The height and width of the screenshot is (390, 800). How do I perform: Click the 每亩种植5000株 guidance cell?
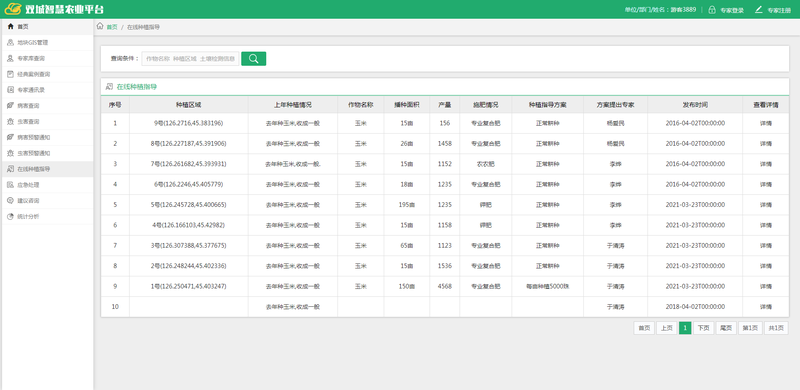point(547,286)
